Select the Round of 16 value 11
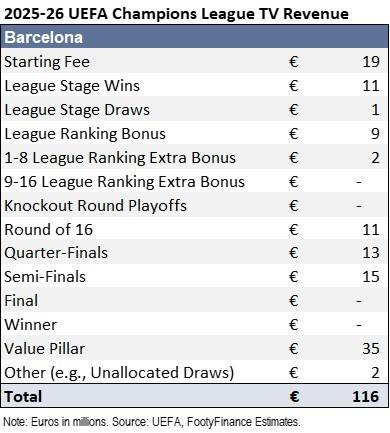Viewport: 390px width, 433px height. (371, 230)
